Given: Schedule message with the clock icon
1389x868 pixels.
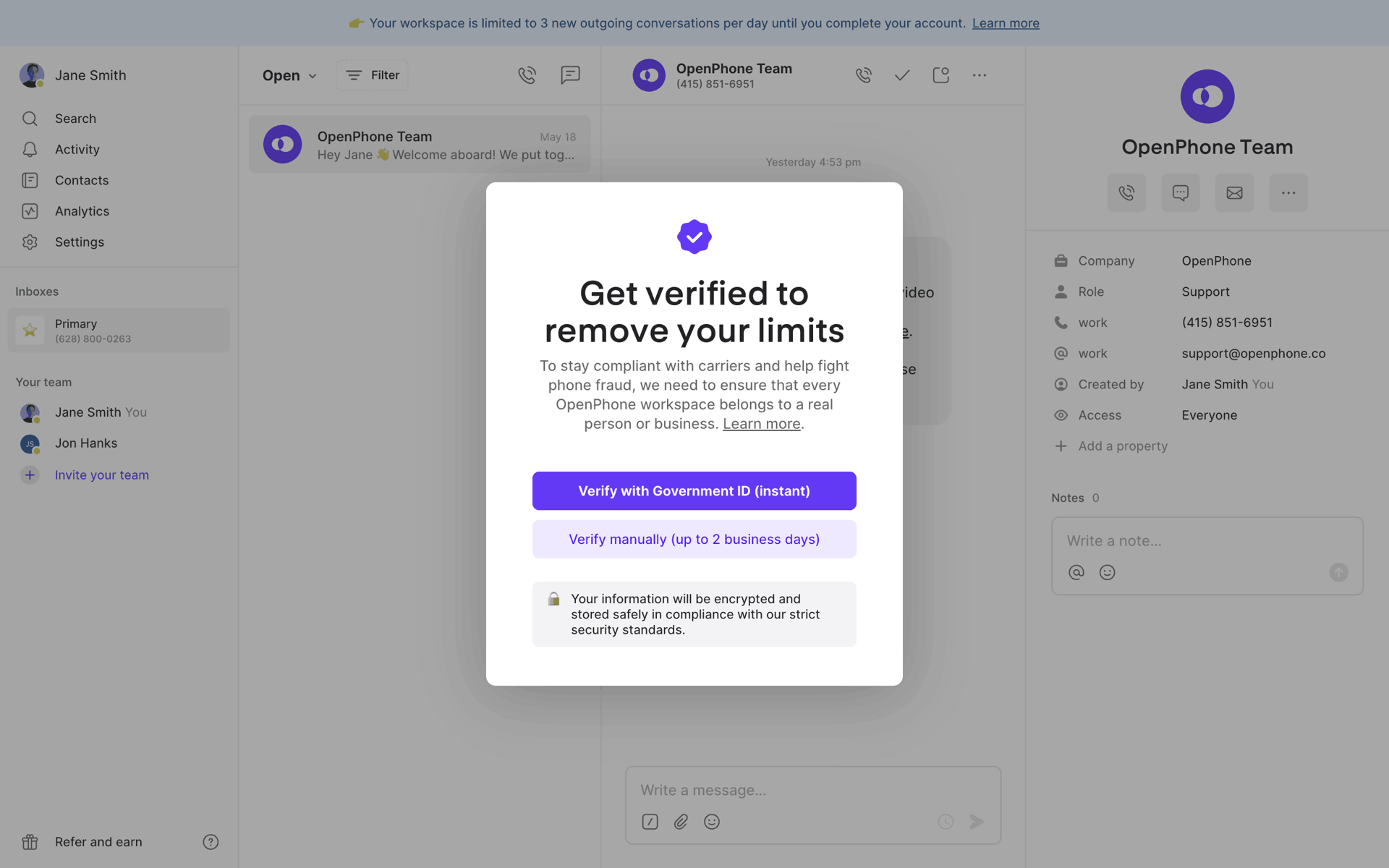Looking at the screenshot, I should tap(946, 822).
